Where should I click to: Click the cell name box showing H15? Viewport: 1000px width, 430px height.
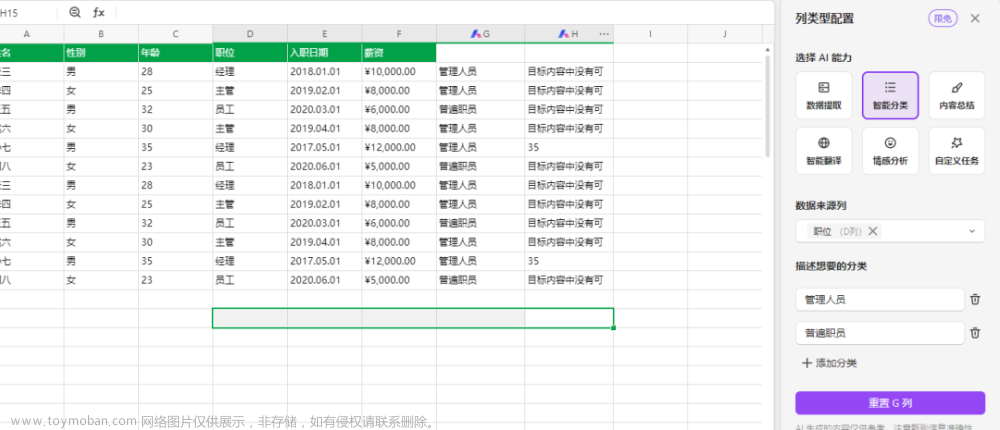point(27,13)
